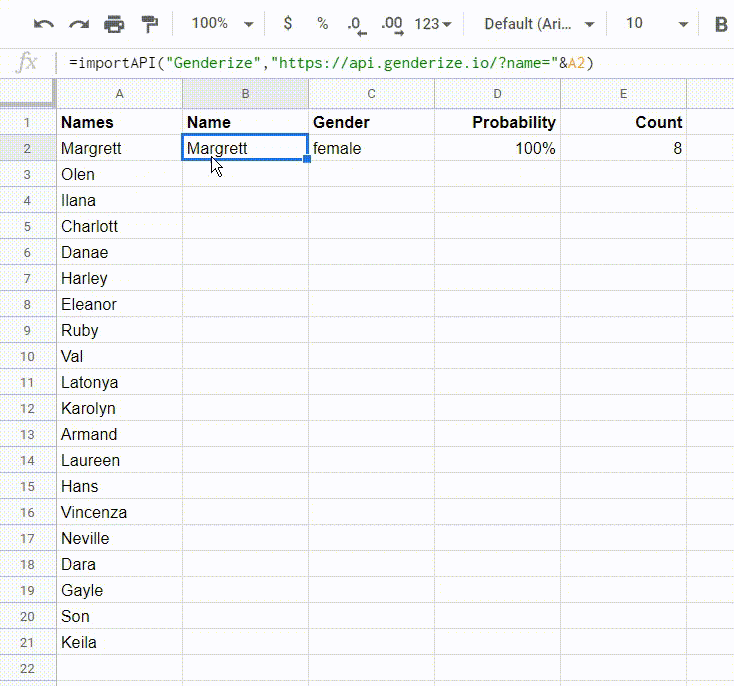
Task: Click the Redo arrow icon
Action: click(x=79, y=23)
